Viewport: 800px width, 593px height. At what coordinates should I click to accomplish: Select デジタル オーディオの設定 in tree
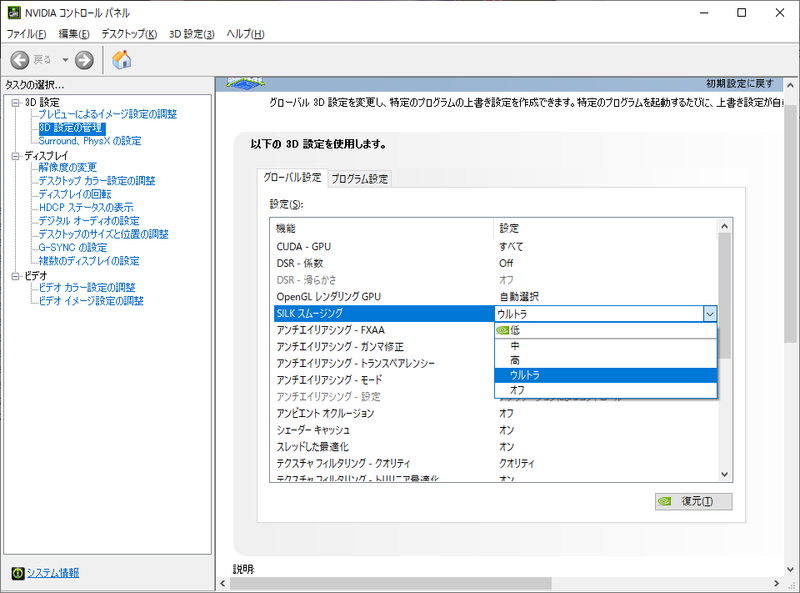point(89,220)
